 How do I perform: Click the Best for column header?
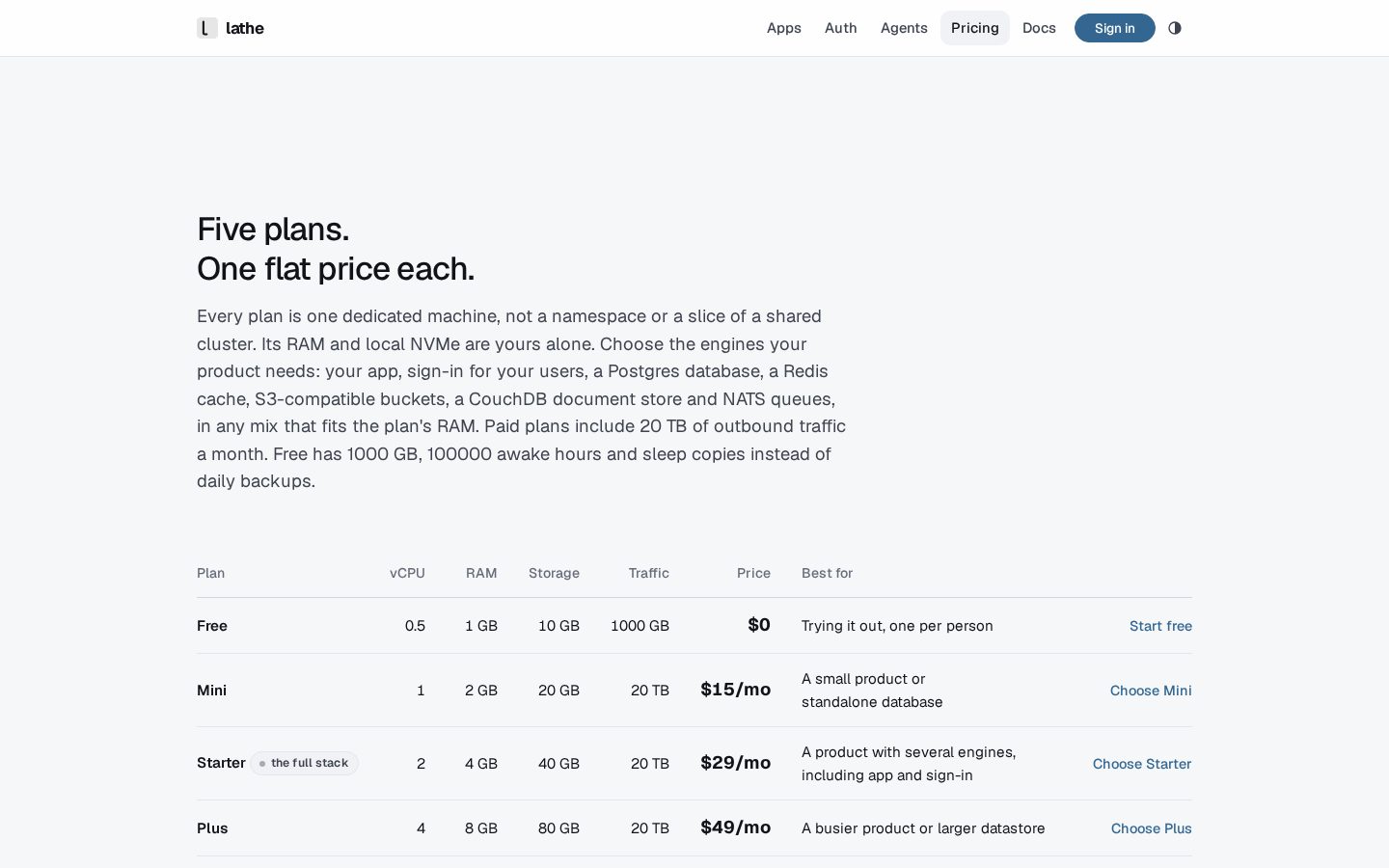coord(827,573)
